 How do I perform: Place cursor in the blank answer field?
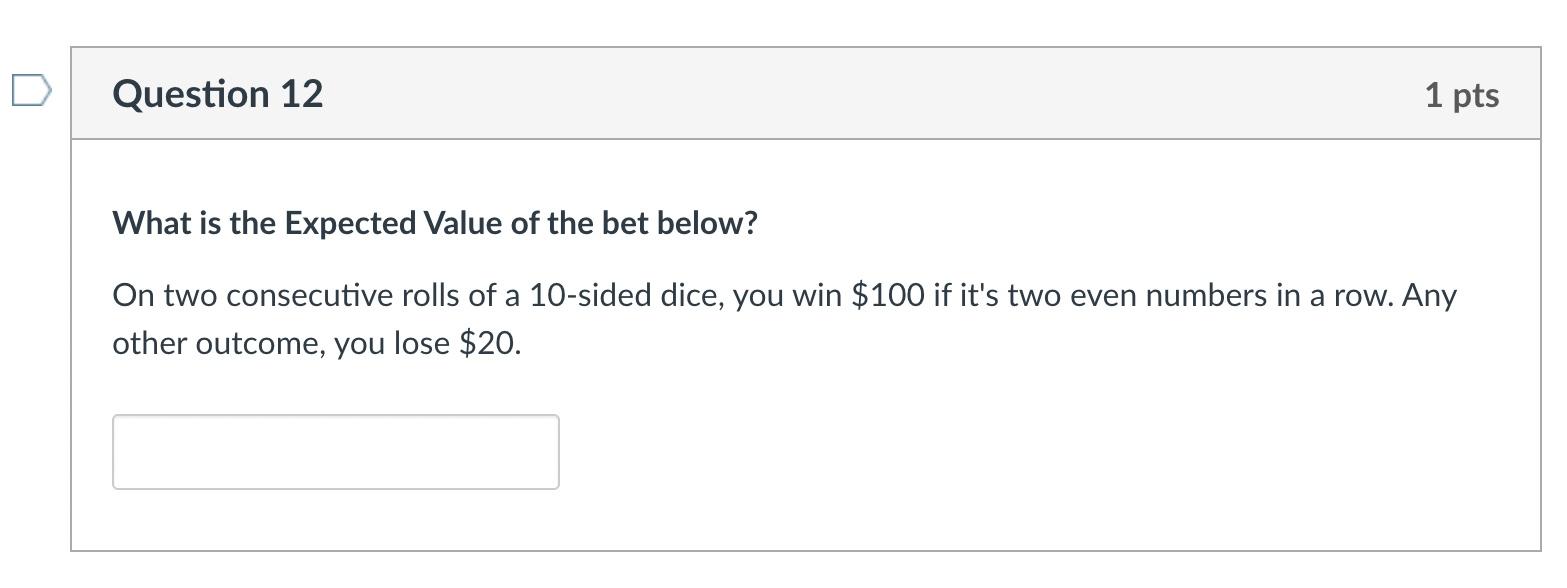click(335, 451)
